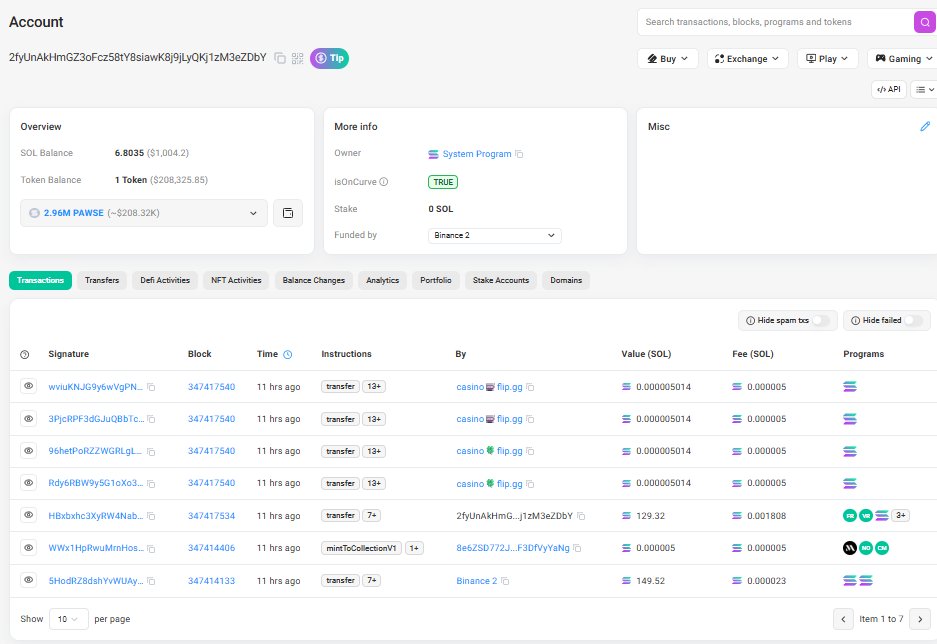
Task: Click the Time column clock icon
Action: (287, 354)
